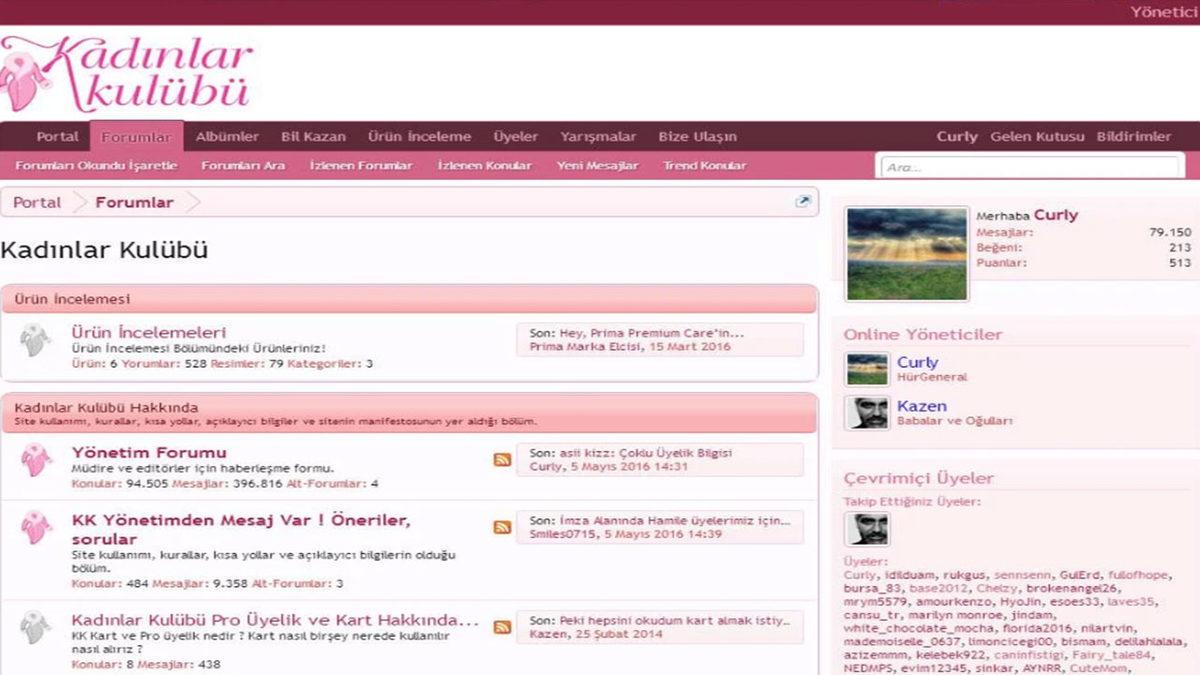Image resolution: width=1200 pixels, height=675 pixels.
Task: Open the Albümler tab
Action: pyautogui.click(x=227, y=137)
